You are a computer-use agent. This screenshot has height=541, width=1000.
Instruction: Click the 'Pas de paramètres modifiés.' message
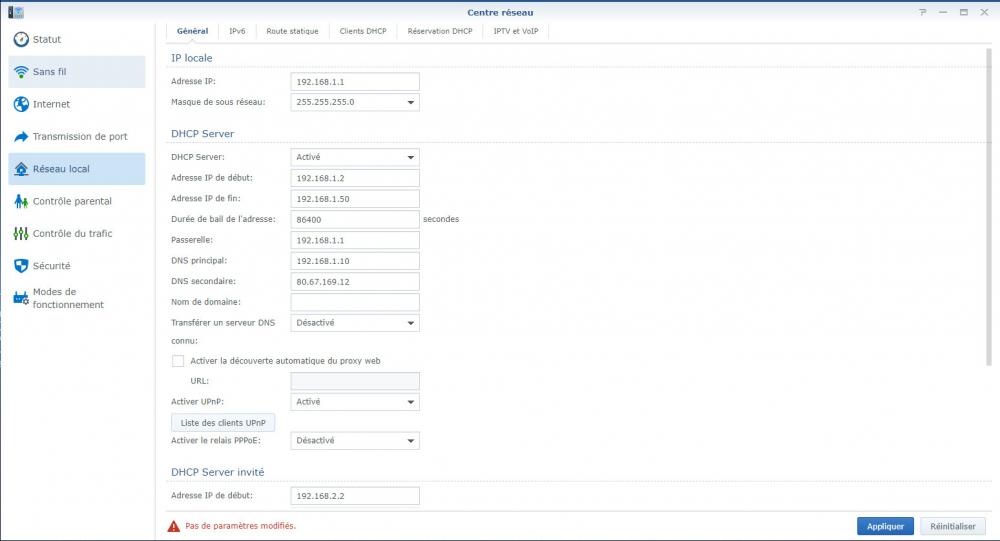[240, 526]
